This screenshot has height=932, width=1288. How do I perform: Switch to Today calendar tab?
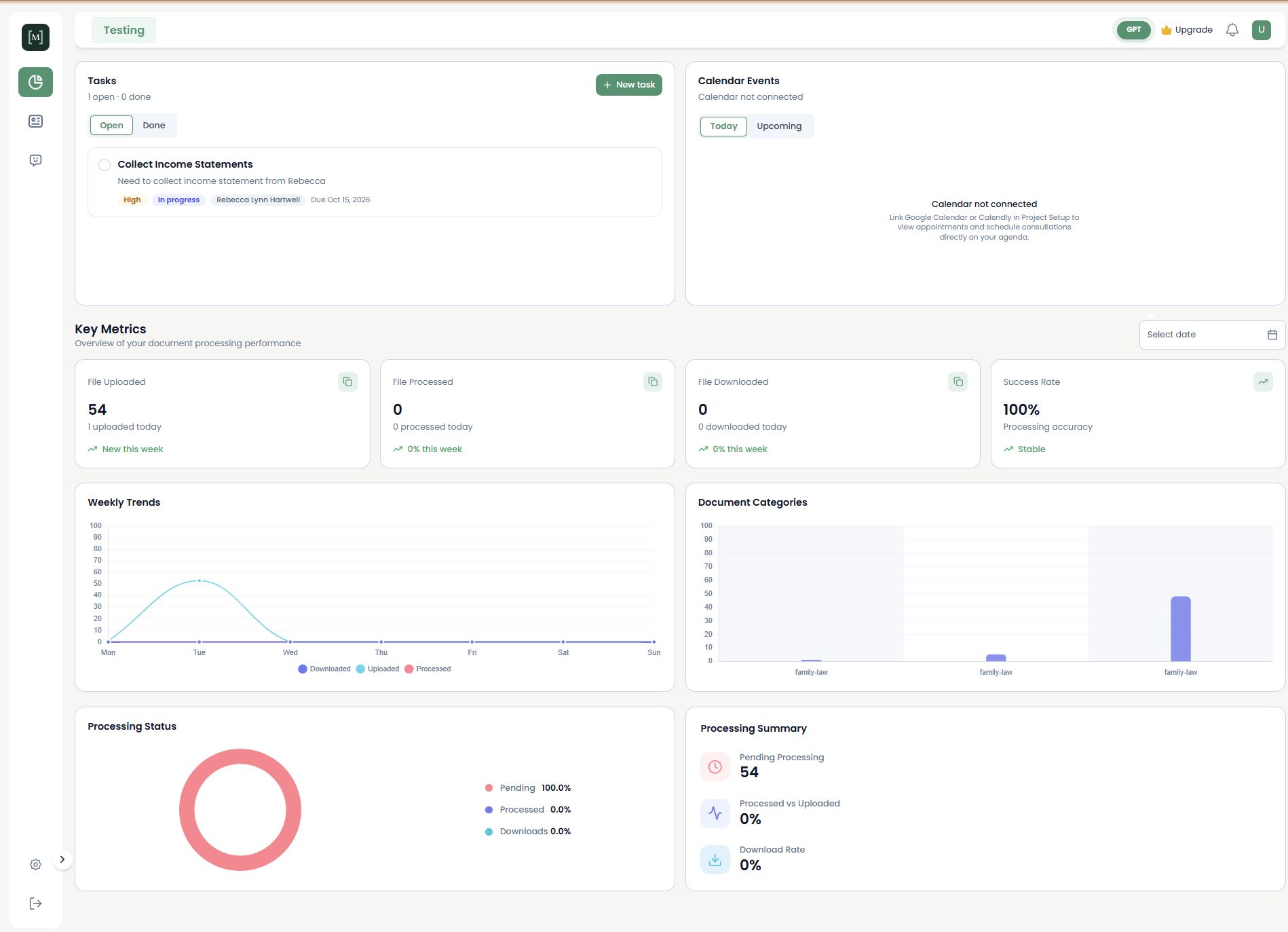[723, 126]
